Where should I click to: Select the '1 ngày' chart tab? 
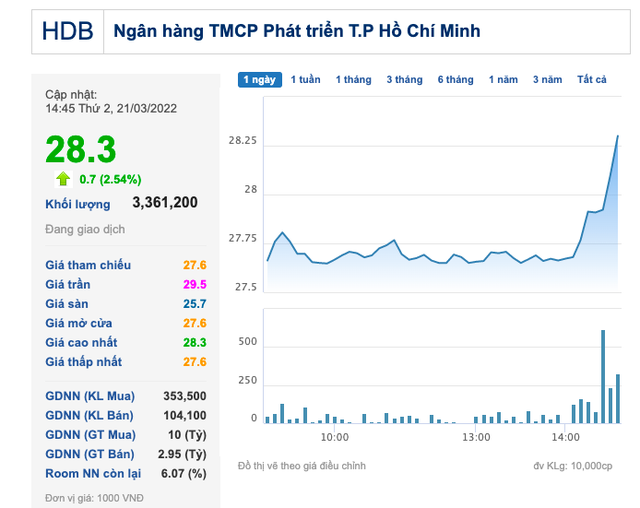click(258, 80)
